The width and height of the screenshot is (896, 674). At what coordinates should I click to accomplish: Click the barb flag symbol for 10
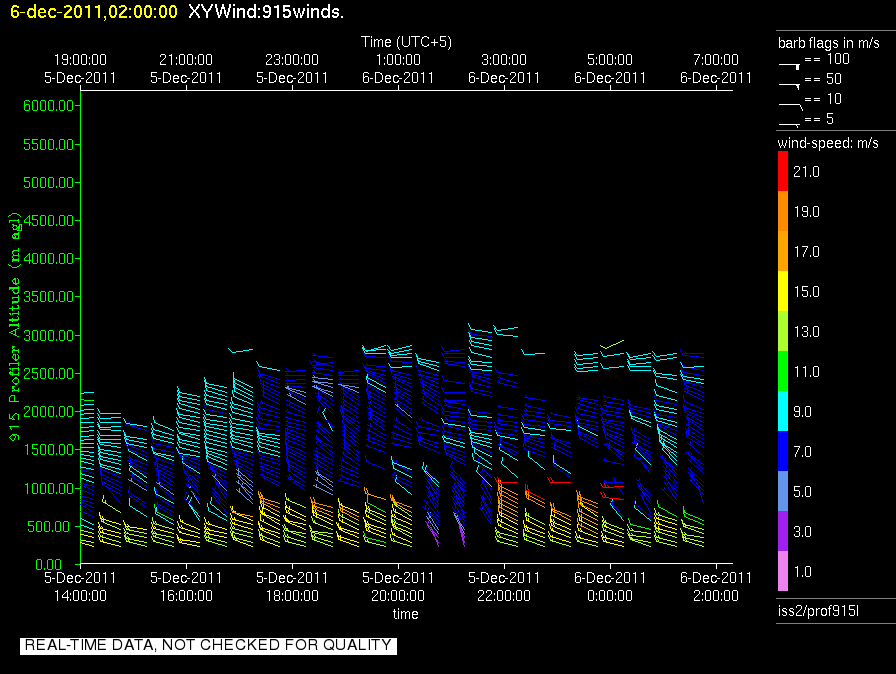pyautogui.click(x=791, y=105)
